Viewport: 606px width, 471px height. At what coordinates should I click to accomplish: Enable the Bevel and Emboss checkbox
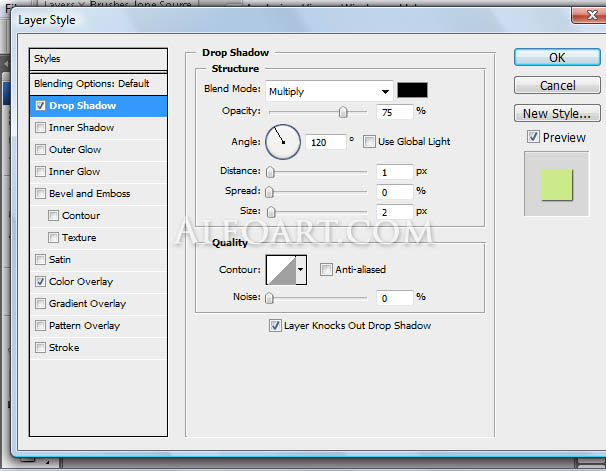pyautogui.click(x=41, y=193)
